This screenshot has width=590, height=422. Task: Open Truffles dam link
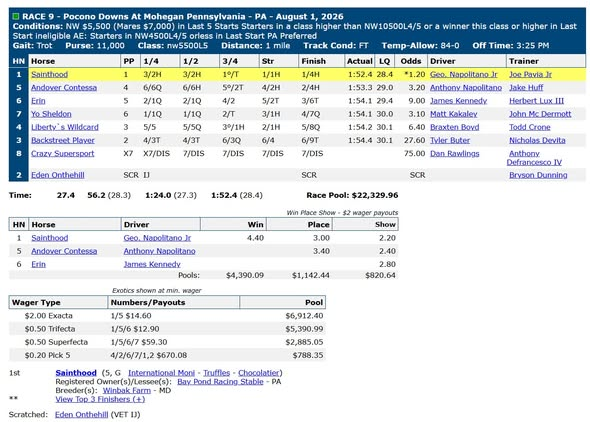(216, 373)
